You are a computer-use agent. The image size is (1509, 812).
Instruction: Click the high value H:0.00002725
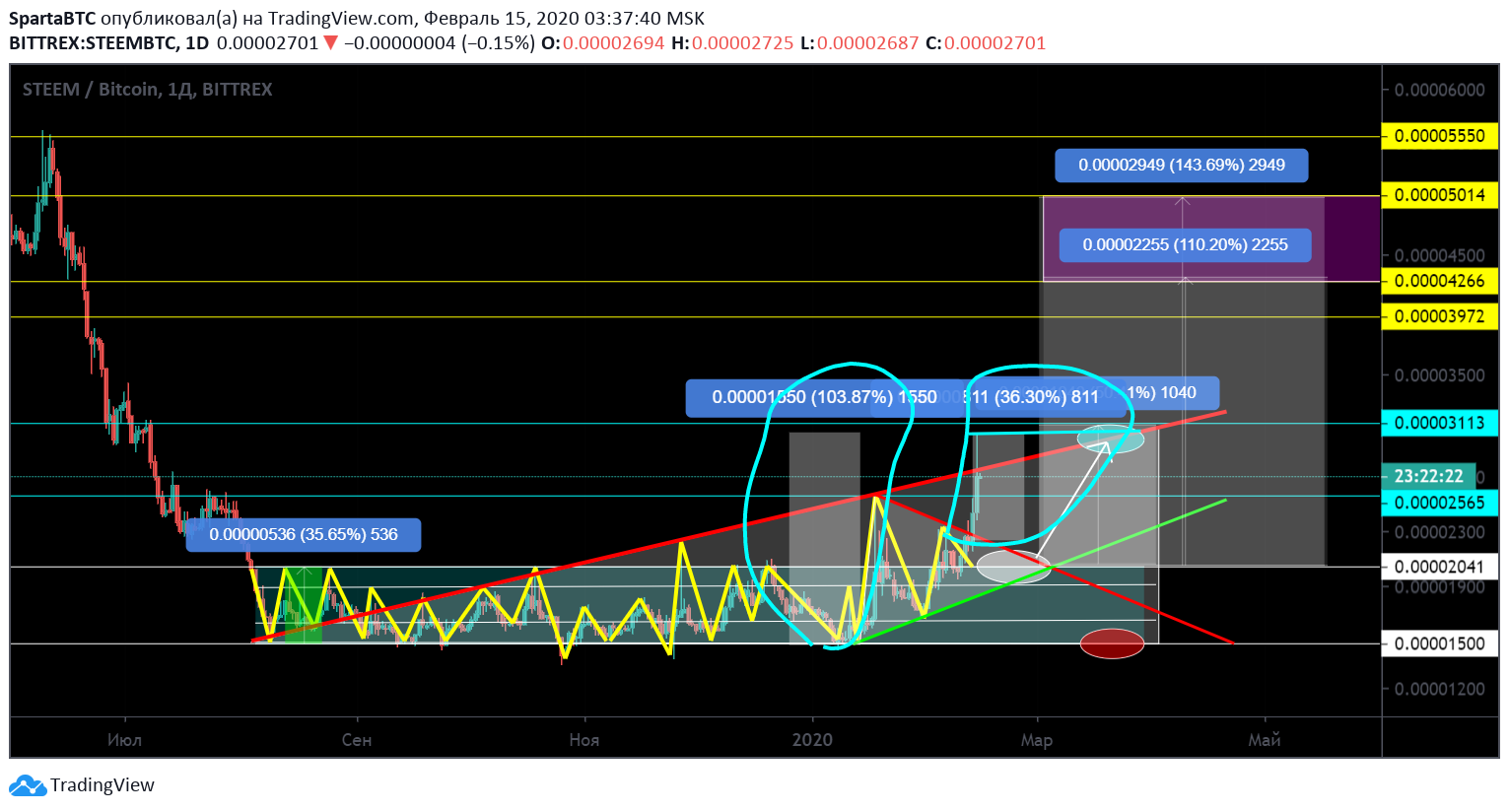click(731, 43)
